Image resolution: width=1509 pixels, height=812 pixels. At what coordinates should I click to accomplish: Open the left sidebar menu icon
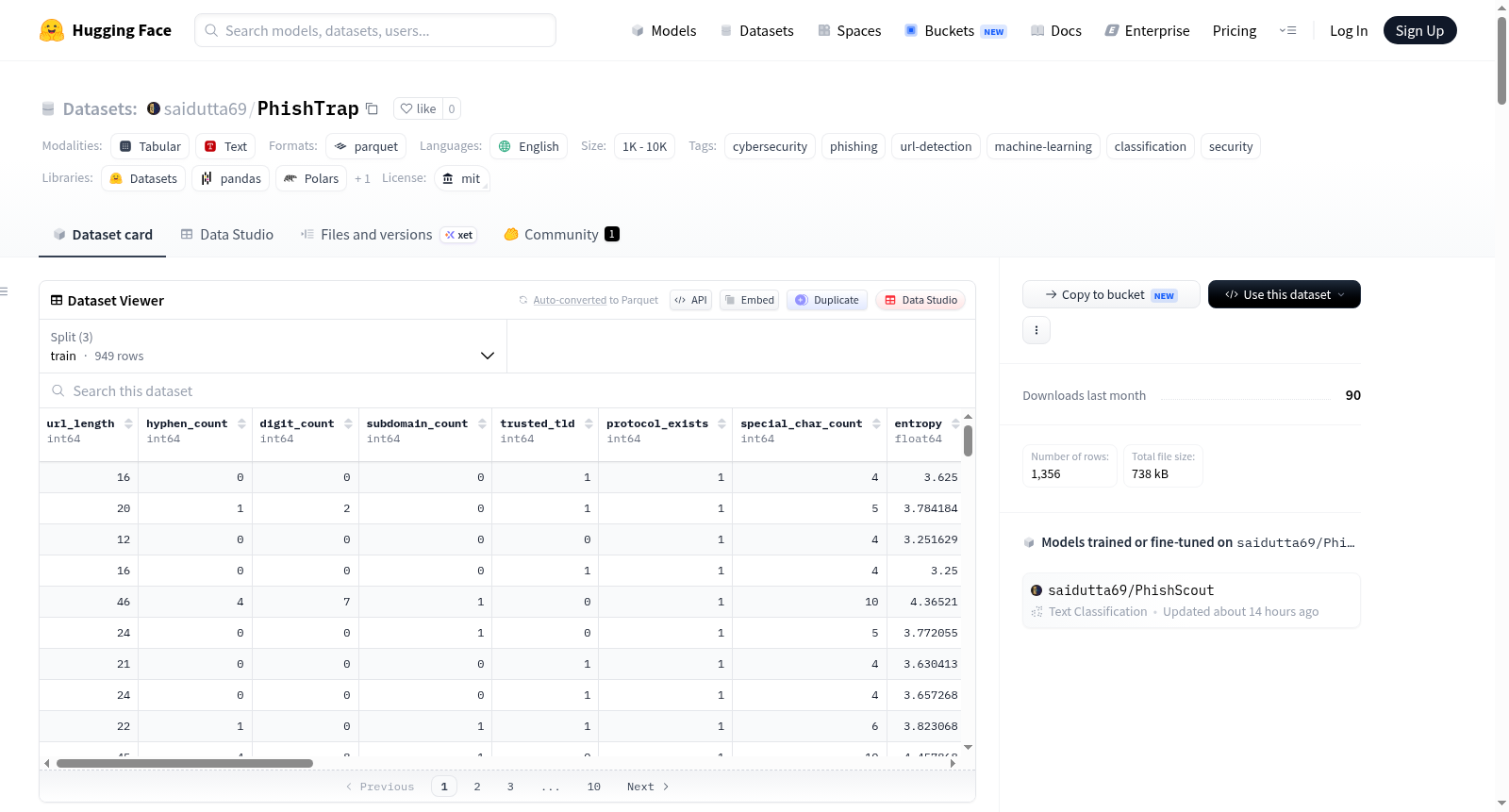[4, 291]
